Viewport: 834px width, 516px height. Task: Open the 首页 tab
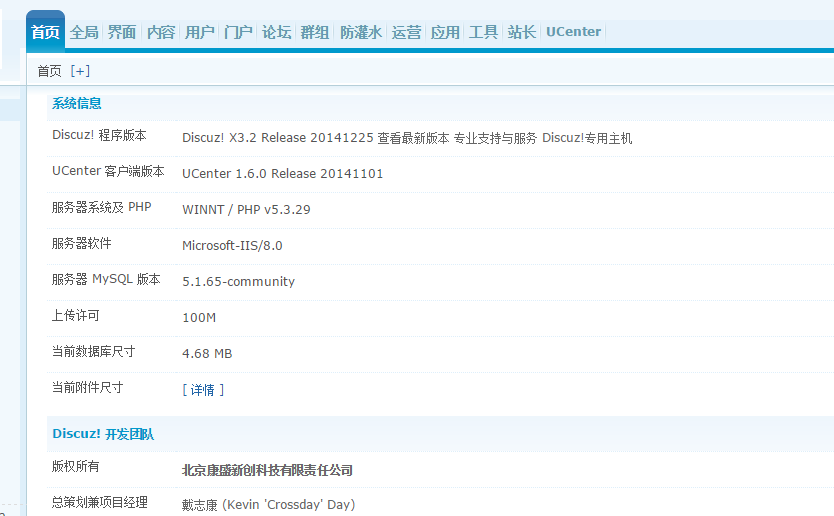pos(45,32)
